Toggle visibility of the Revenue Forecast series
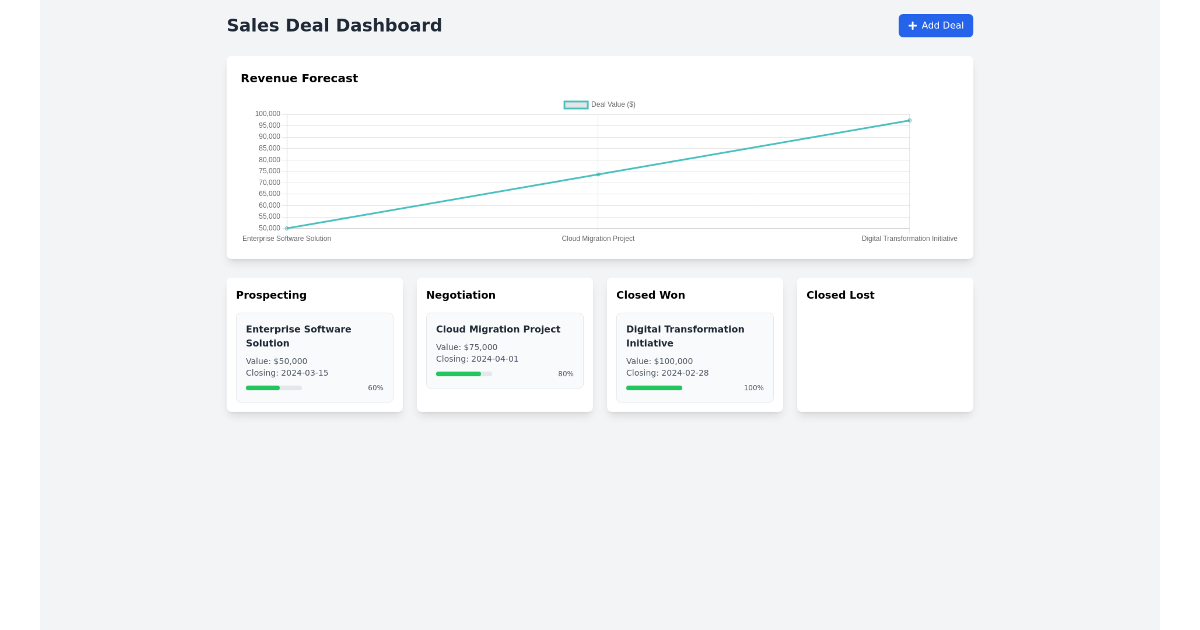 (600, 104)
